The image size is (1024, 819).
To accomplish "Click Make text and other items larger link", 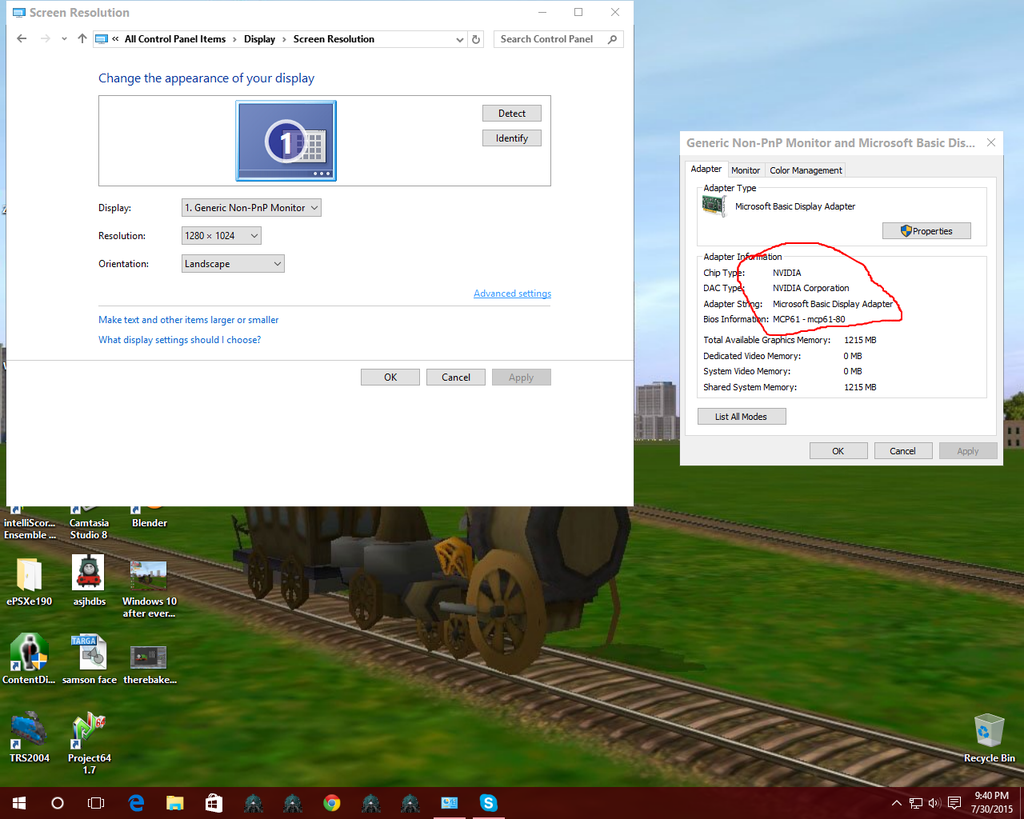I will pyautogui.click(x=188, y=320).
